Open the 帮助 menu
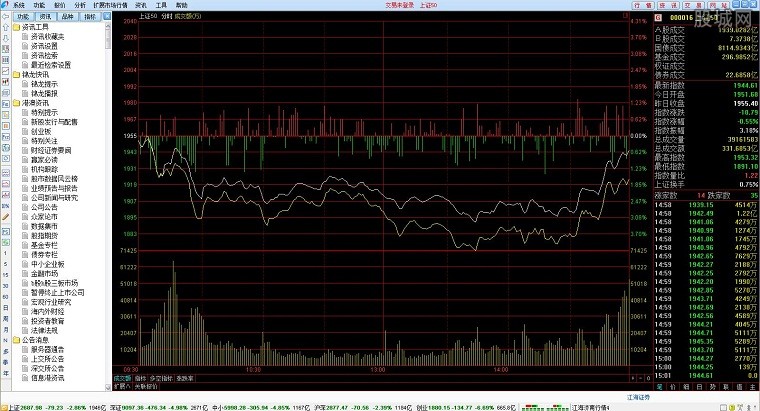This screenshot has width=760, height=411. tap(181, 5)
